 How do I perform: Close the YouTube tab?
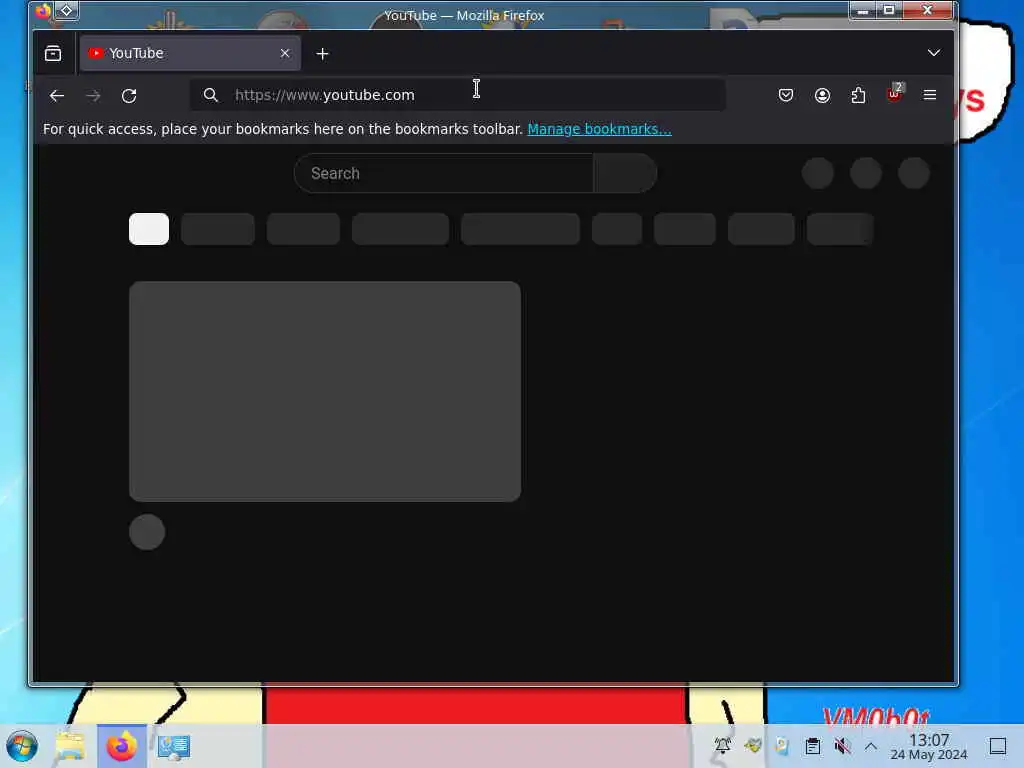point(285,53)
